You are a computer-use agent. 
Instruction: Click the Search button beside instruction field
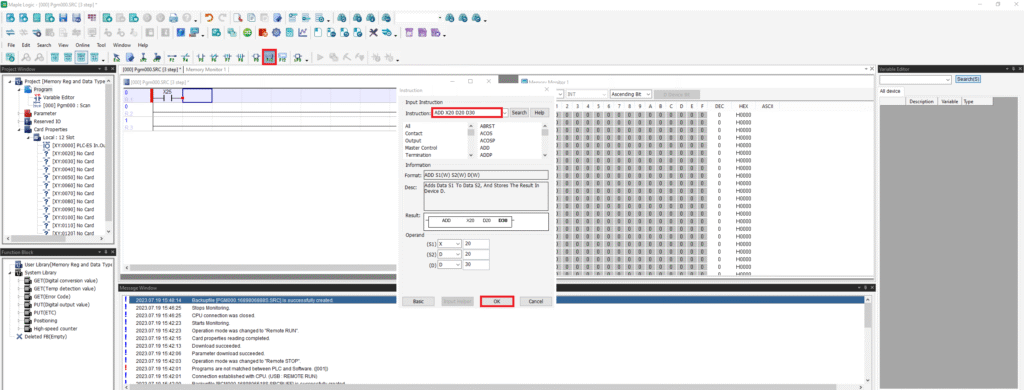519,113
